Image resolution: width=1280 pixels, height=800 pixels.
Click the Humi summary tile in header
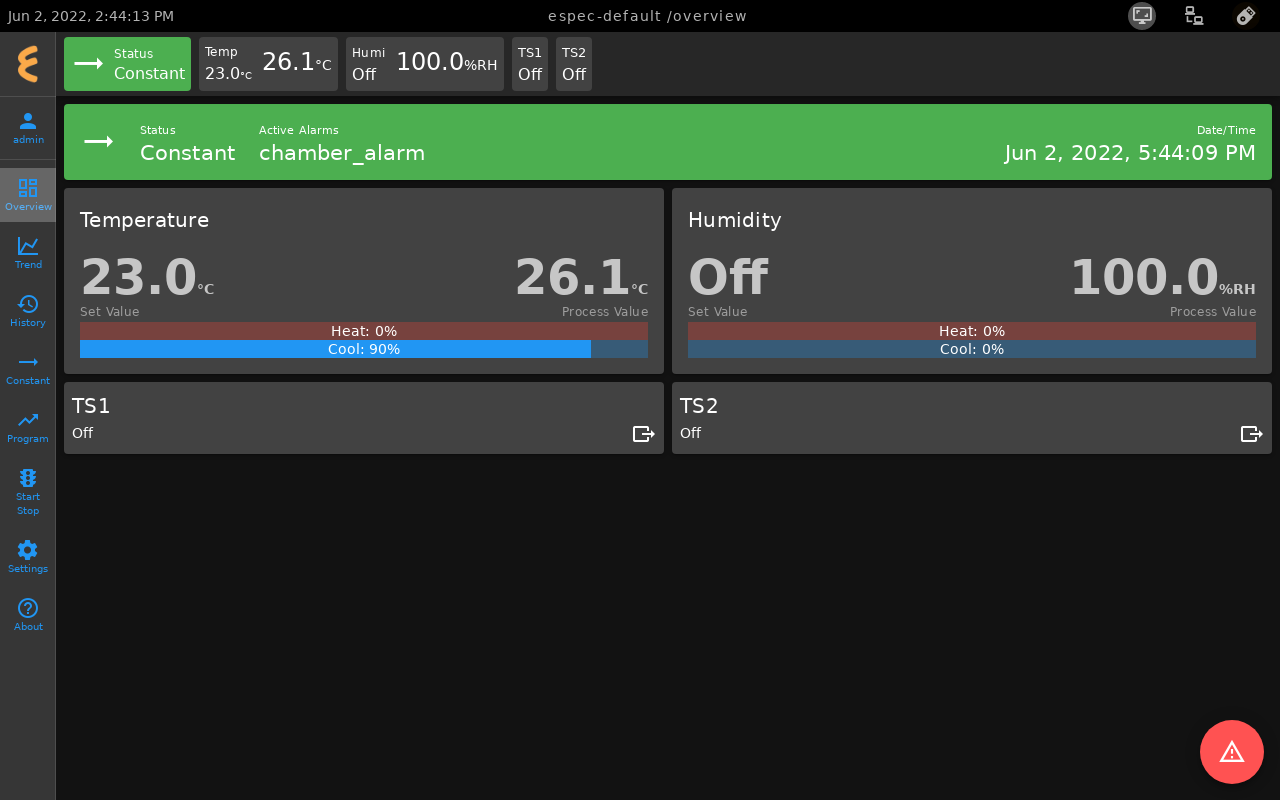tap(425, 64)
